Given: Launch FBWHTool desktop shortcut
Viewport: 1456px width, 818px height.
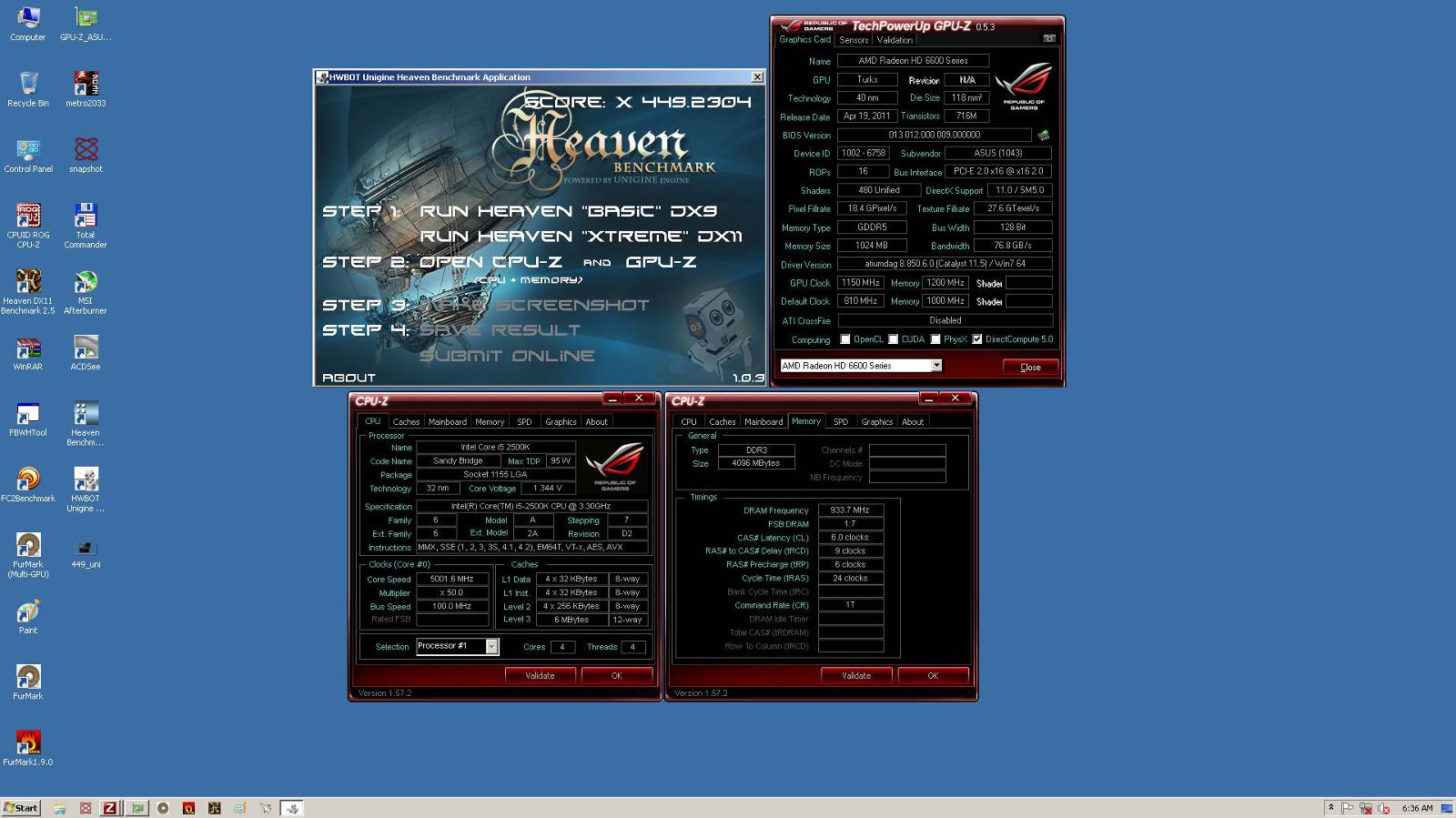Looking at the screenshot, I should [28, 419].
